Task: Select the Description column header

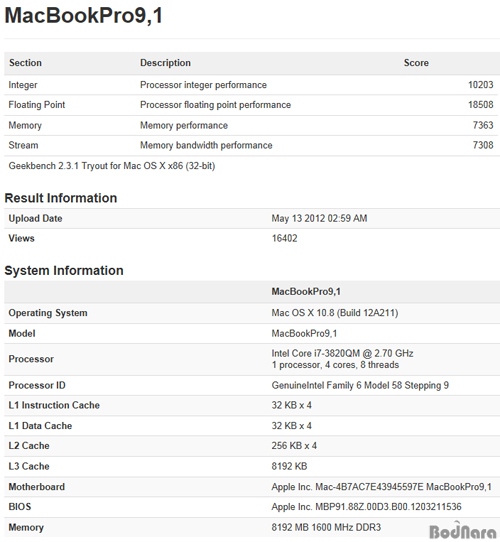Action: pyautogui.click(x=165, y=63)
